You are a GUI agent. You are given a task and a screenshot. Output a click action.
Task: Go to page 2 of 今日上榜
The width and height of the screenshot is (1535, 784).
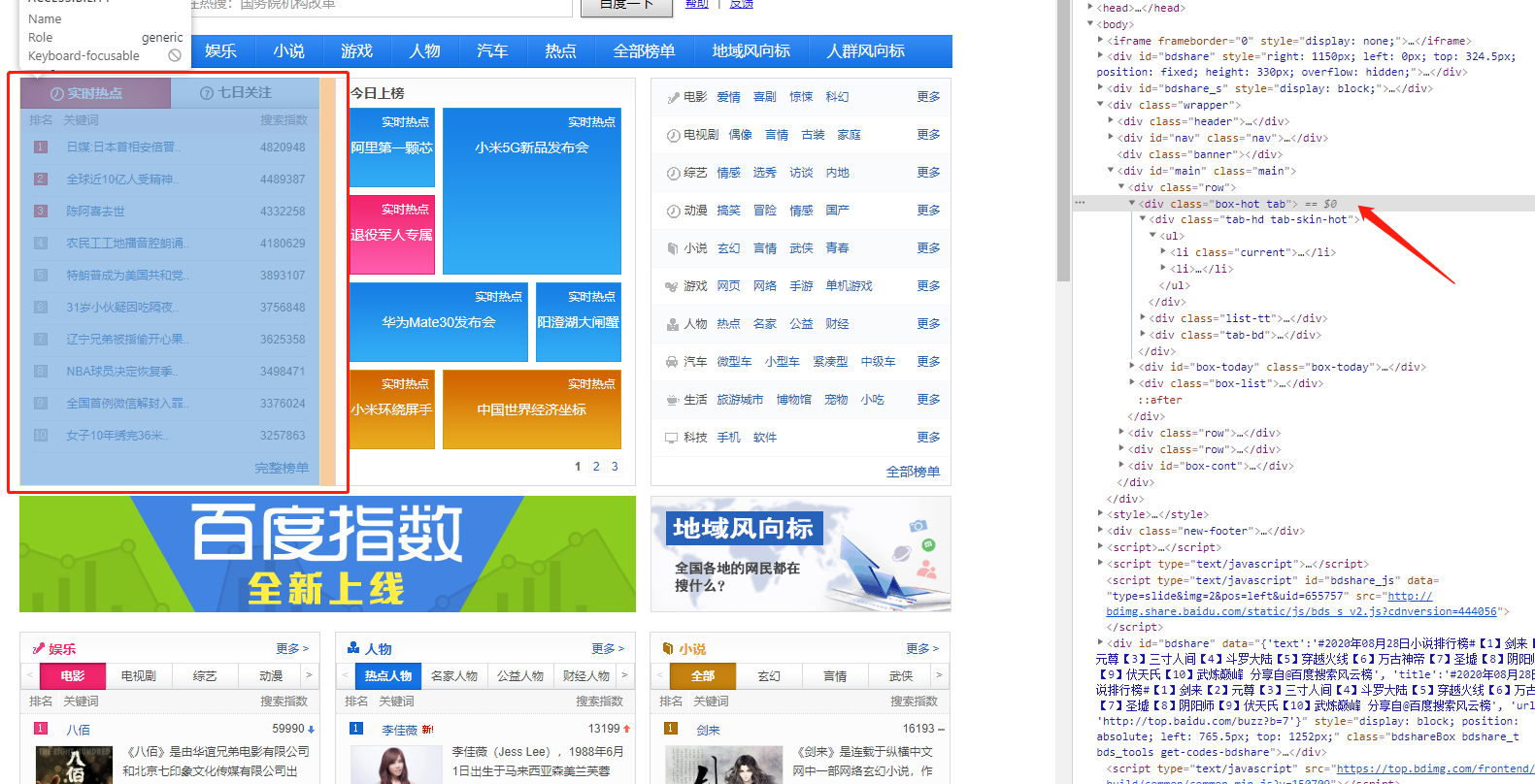tap(596, 467)
